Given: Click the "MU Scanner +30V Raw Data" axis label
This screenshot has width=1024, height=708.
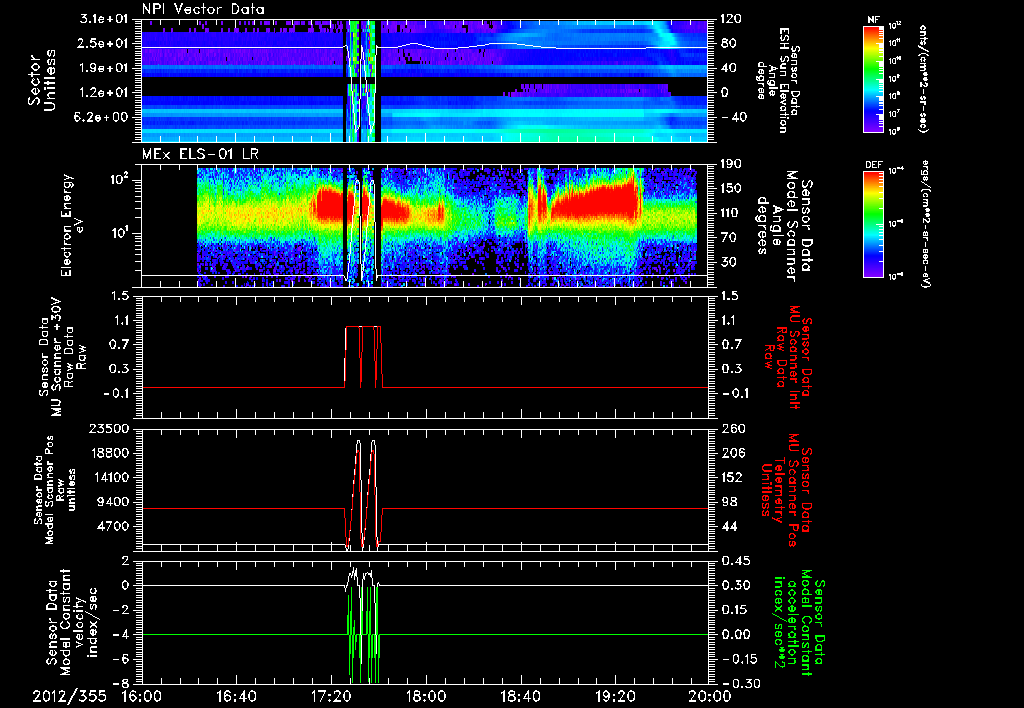Looking at the screenshot, I should click(x=63, y=357).
